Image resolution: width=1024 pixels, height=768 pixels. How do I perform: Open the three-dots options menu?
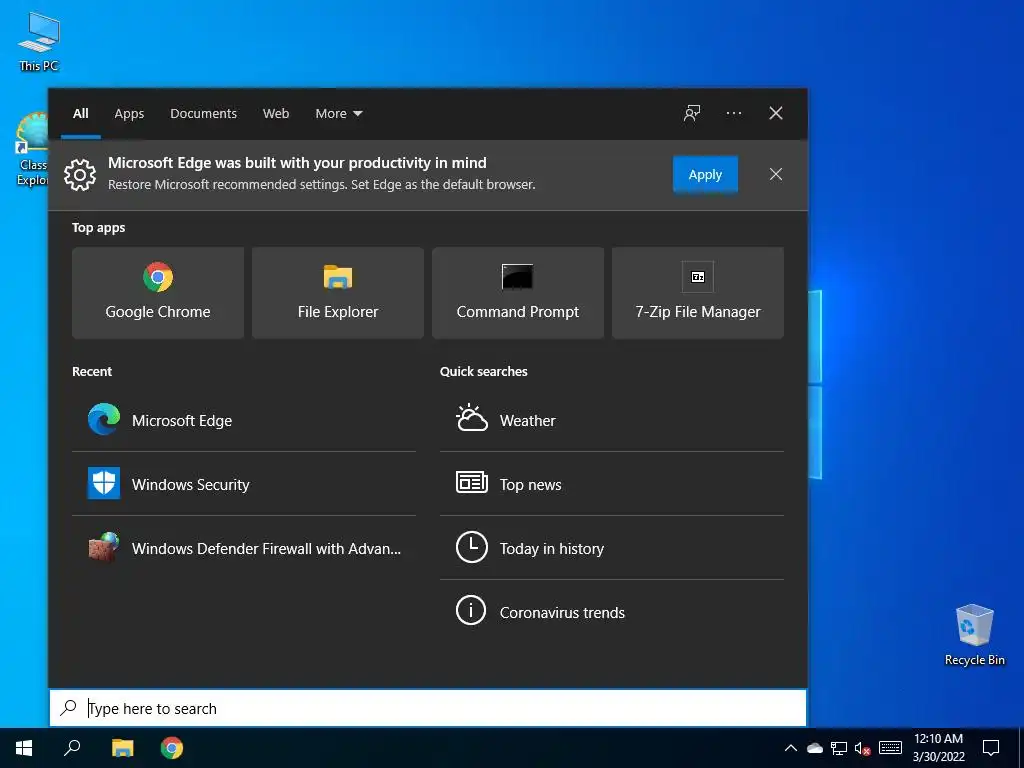[x=734, y=113]
